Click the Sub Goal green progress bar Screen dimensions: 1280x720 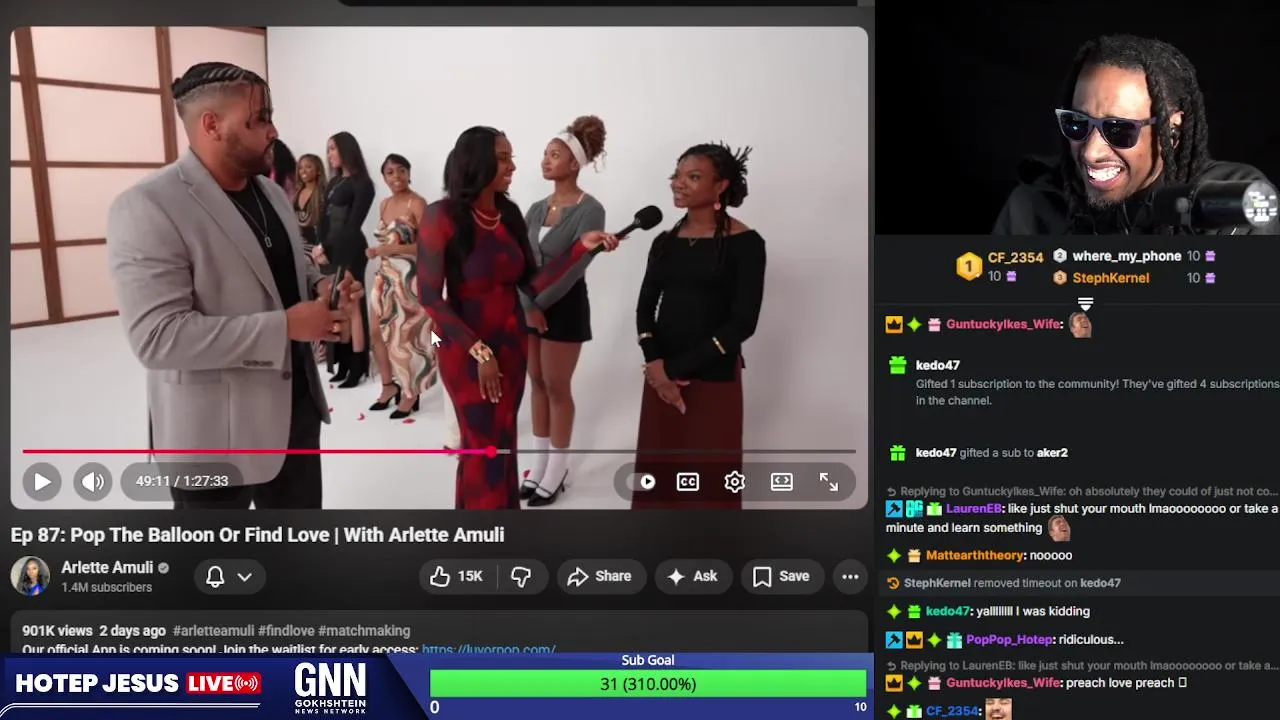click(x=648, y=684)
